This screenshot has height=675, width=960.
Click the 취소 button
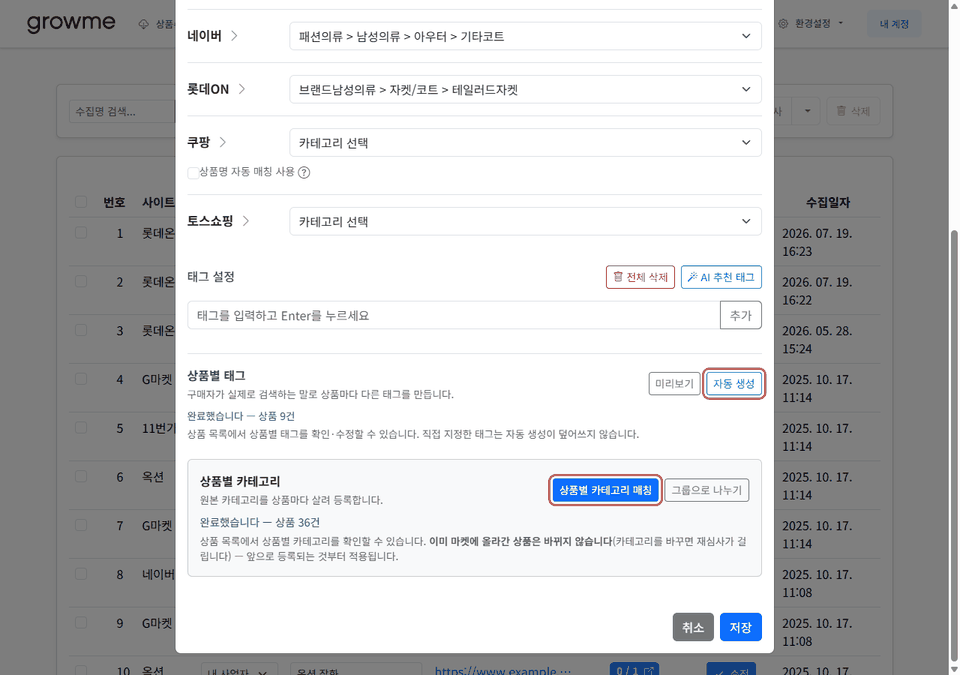(x=693, y=627)
